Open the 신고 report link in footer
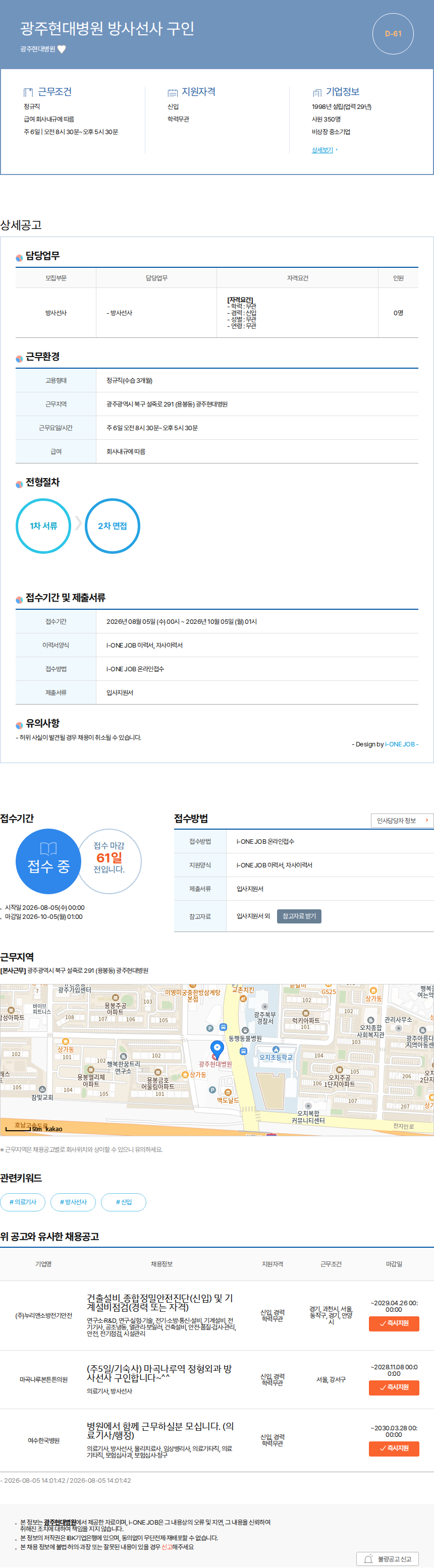 (x=167, y=1546)
